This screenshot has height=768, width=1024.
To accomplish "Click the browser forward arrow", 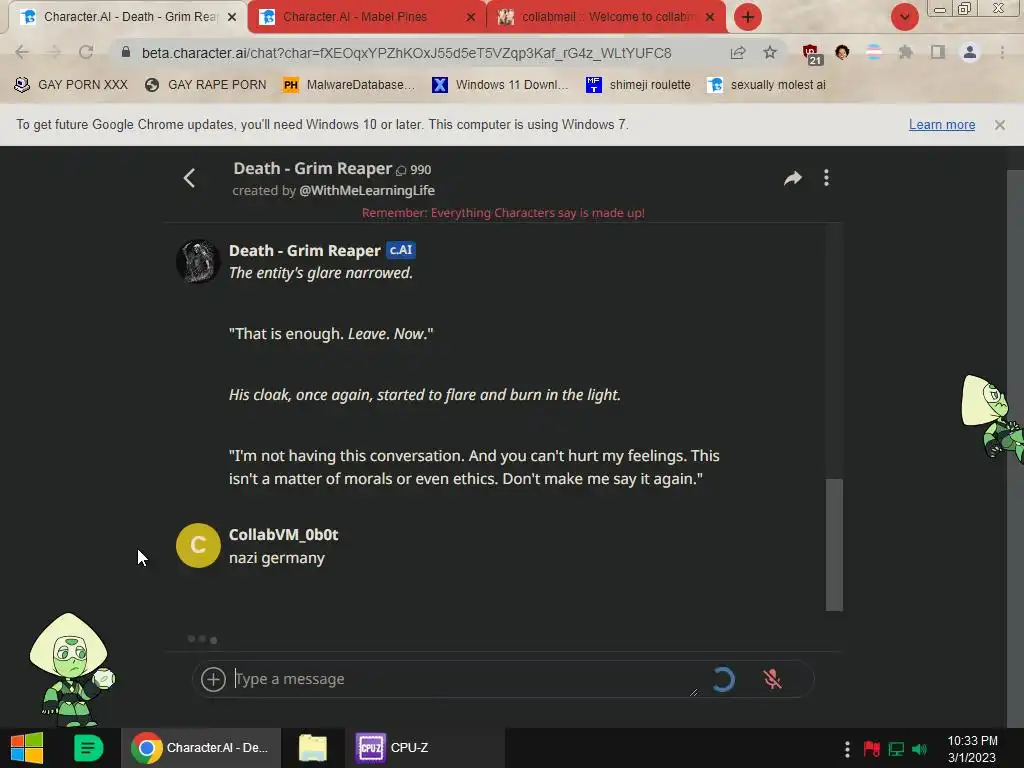I will [x=54, y=52].
